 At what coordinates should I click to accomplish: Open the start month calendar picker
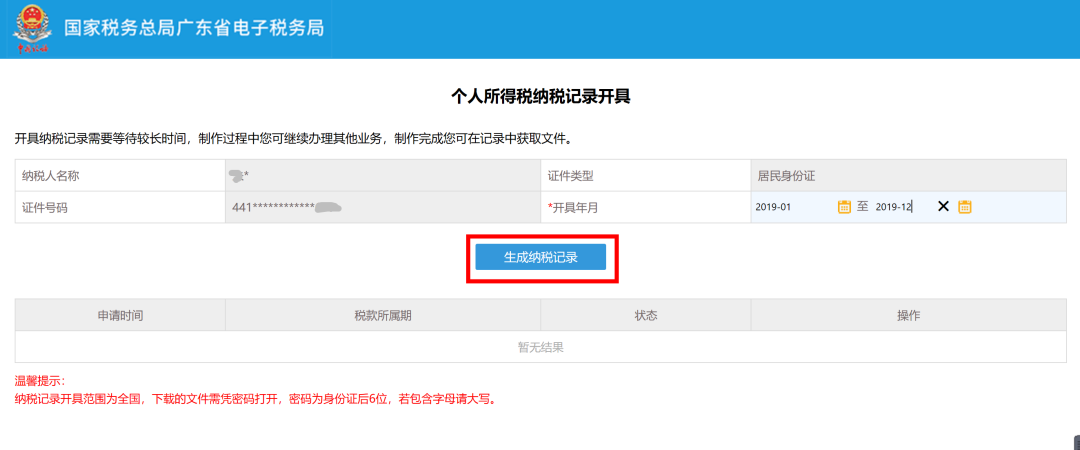[x=844, y=207]
